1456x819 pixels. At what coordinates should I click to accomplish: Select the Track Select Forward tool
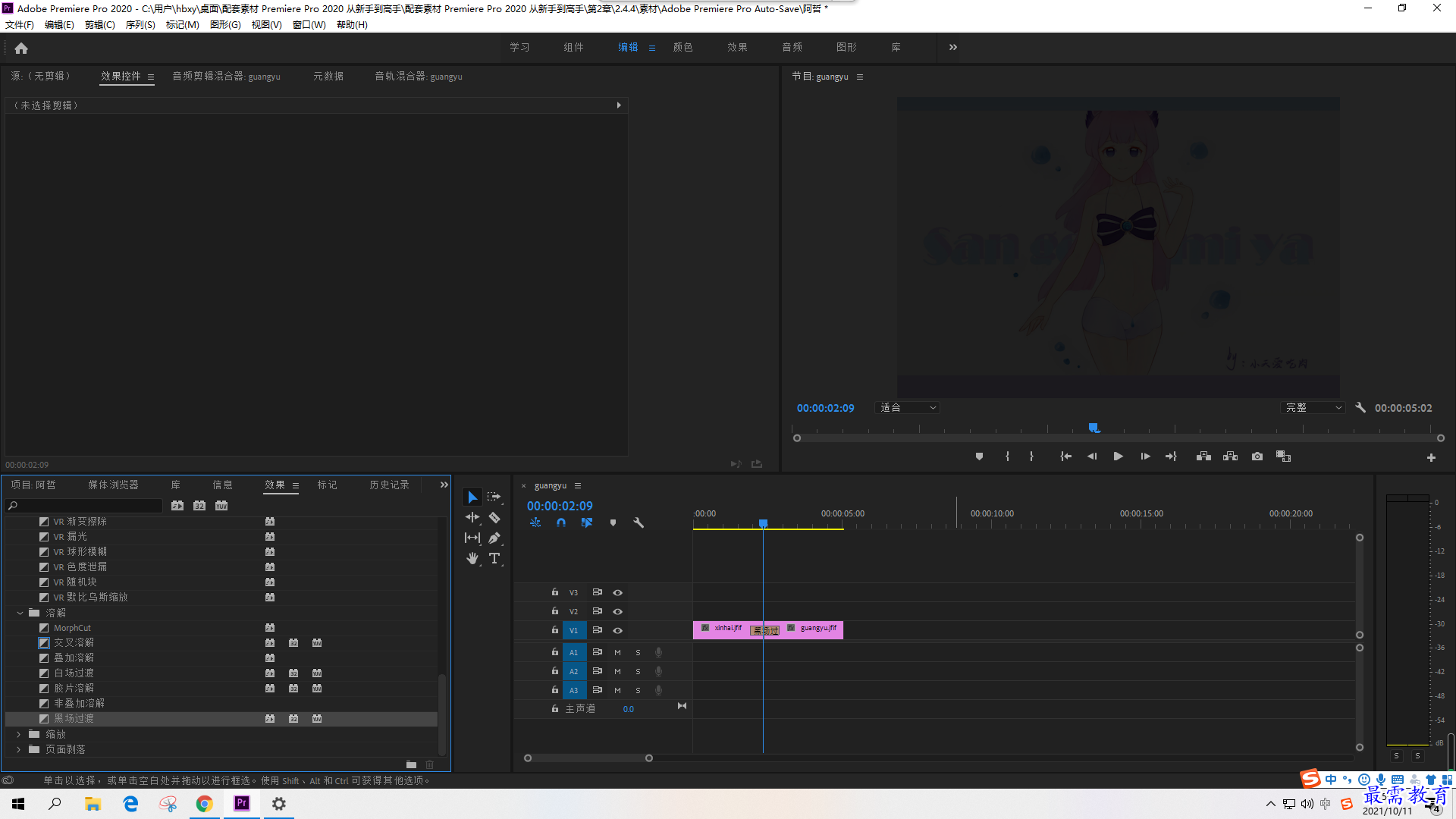(494, 497)
